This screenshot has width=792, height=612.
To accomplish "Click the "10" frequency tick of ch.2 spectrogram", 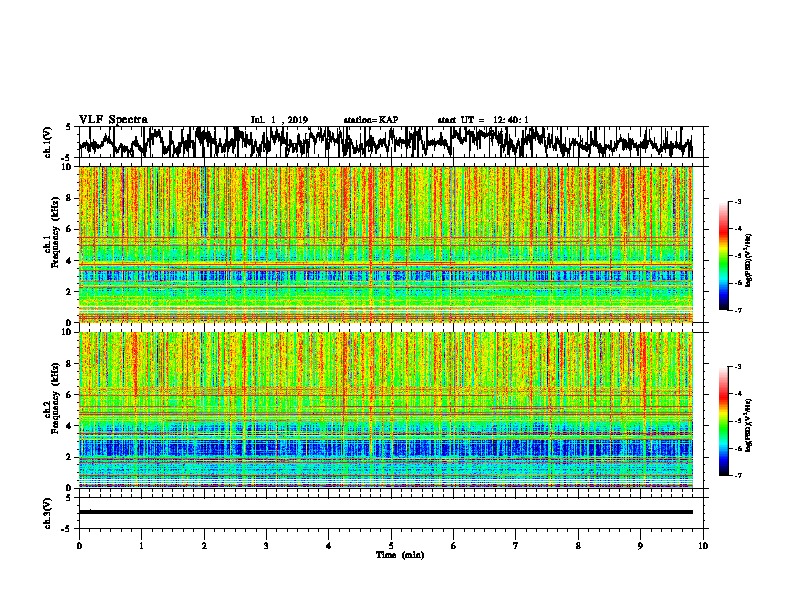I will click(x=68, y=332).
